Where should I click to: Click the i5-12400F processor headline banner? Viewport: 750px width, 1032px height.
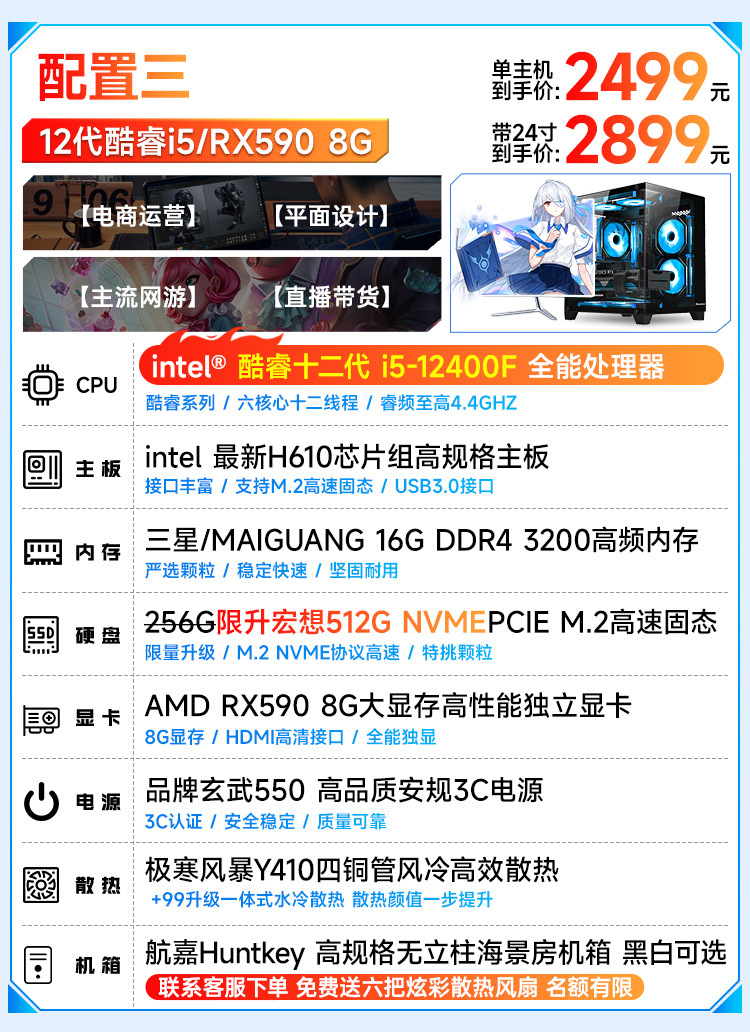(x=431, y=366)
